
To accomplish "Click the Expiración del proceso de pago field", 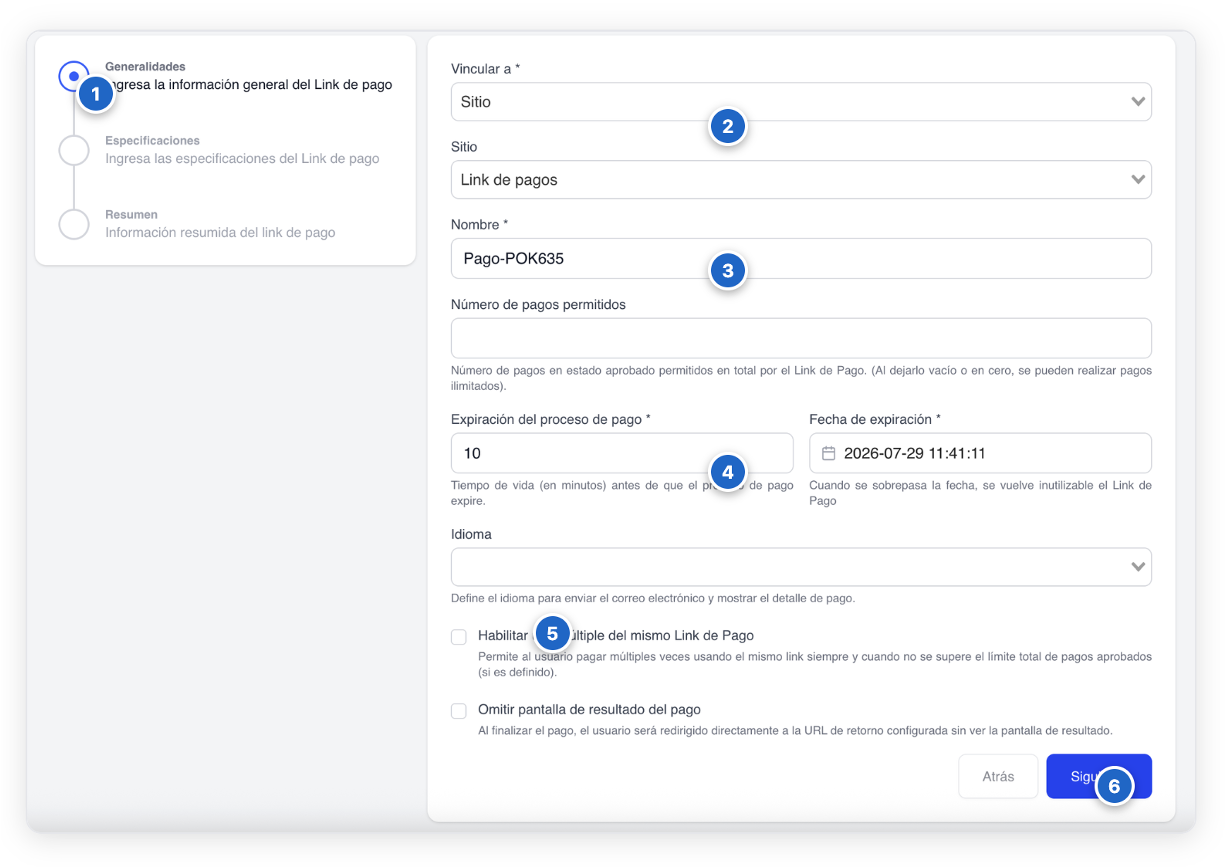I will pos(622,453).
